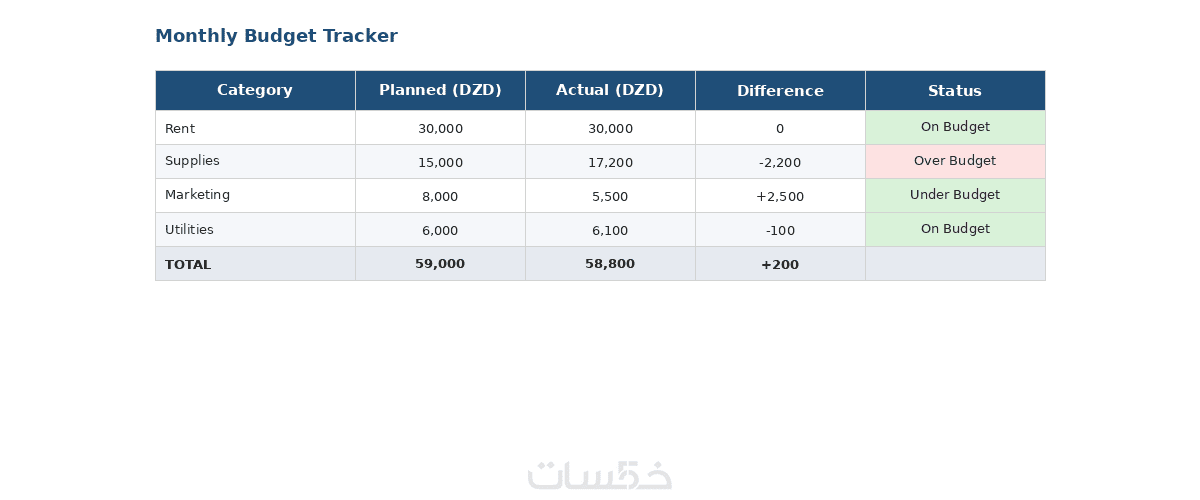Select the Planned (DZD) column header
The width and height of the screenshot is (1200, 500).
click(440, 90)
